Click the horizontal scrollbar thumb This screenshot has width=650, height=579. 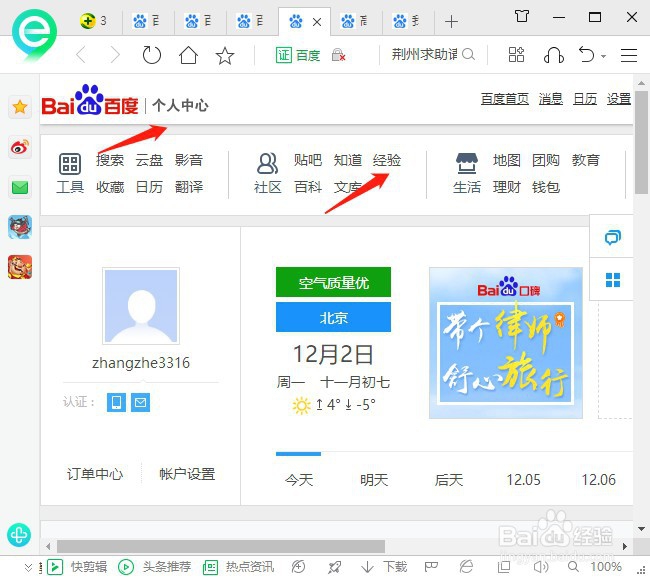point(221,546)
